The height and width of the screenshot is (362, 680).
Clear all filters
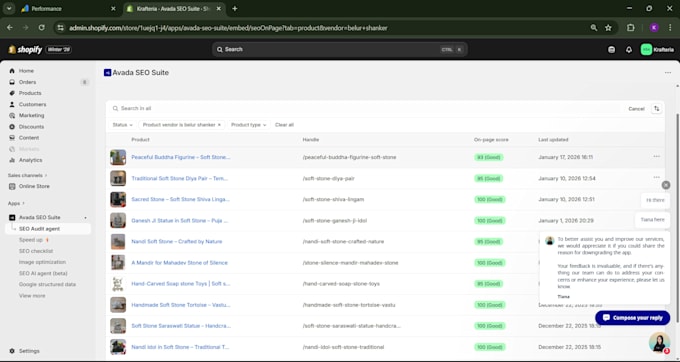coord(284,125)
